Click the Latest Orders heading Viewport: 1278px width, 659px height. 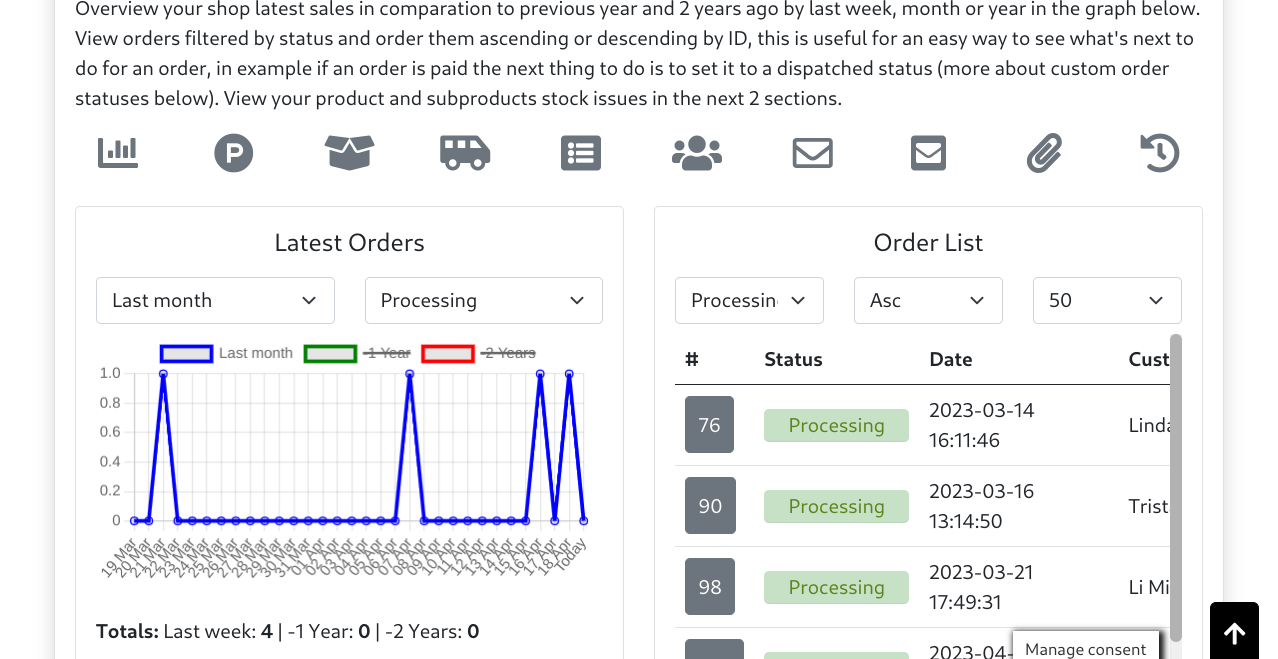(349, 243)
